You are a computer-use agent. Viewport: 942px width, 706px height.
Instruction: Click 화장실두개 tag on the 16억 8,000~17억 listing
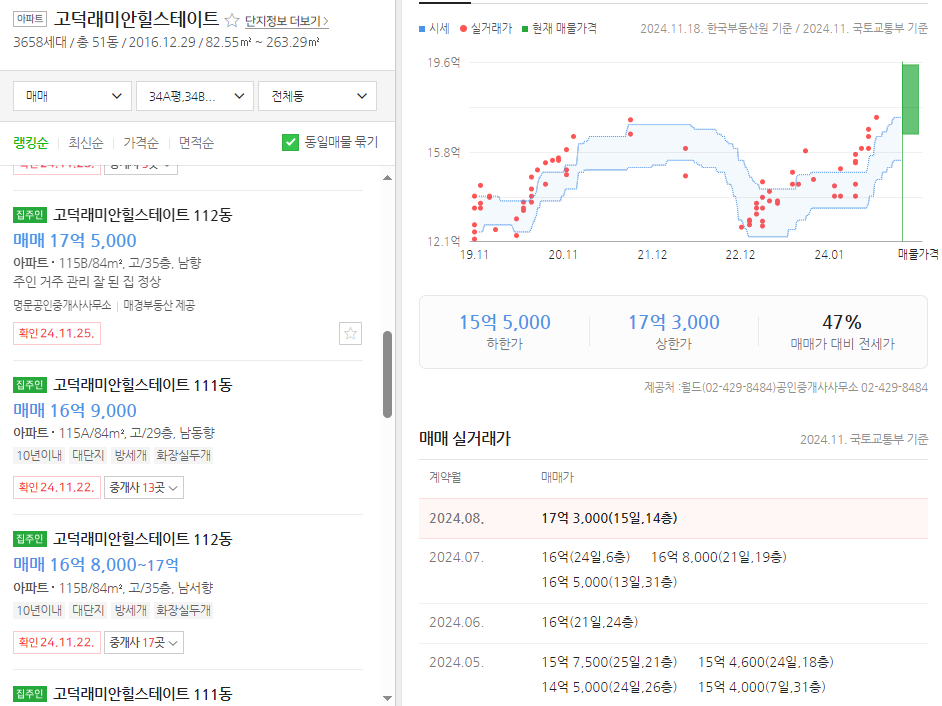(183, 610)
